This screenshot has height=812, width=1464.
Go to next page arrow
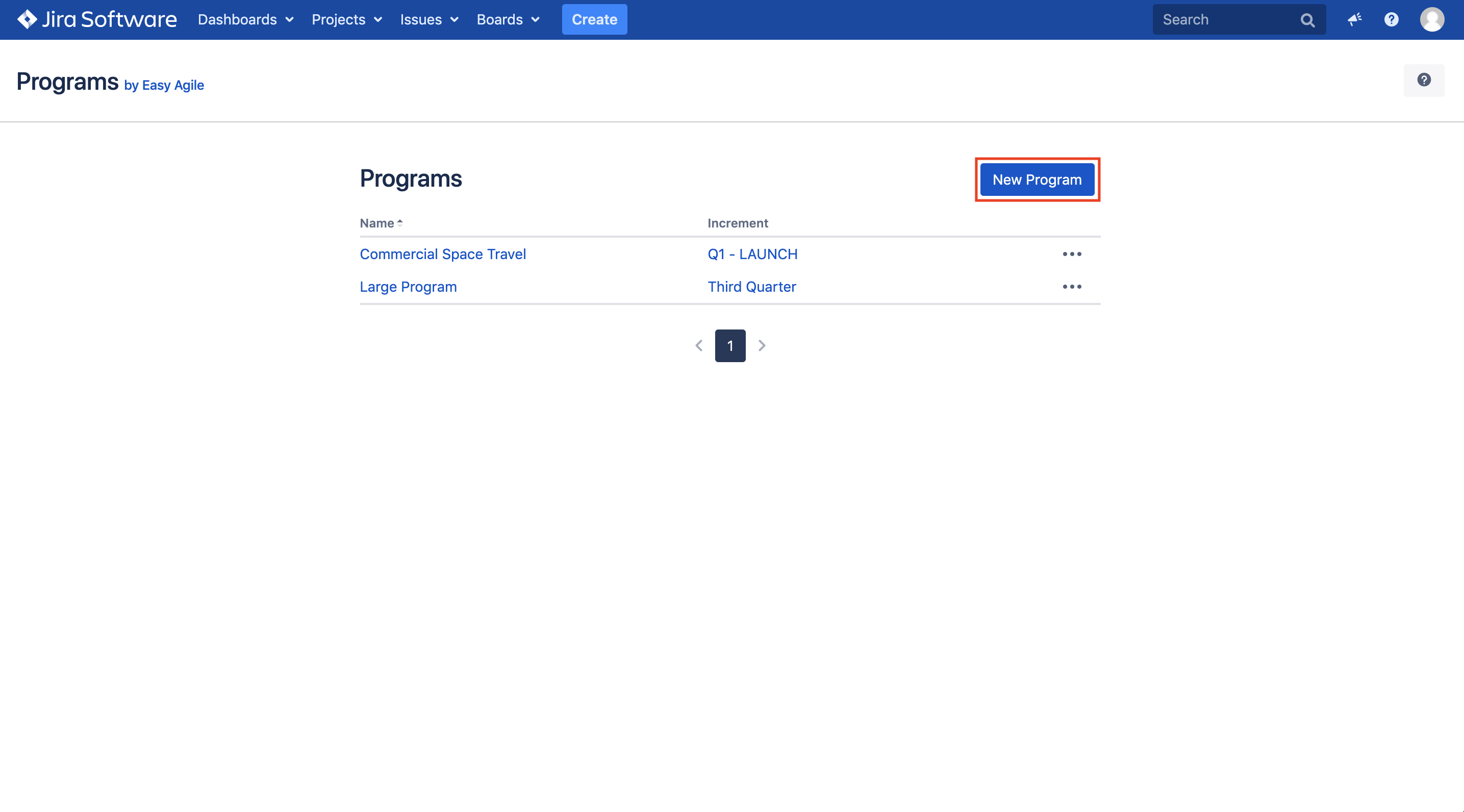tap(762, 345)
